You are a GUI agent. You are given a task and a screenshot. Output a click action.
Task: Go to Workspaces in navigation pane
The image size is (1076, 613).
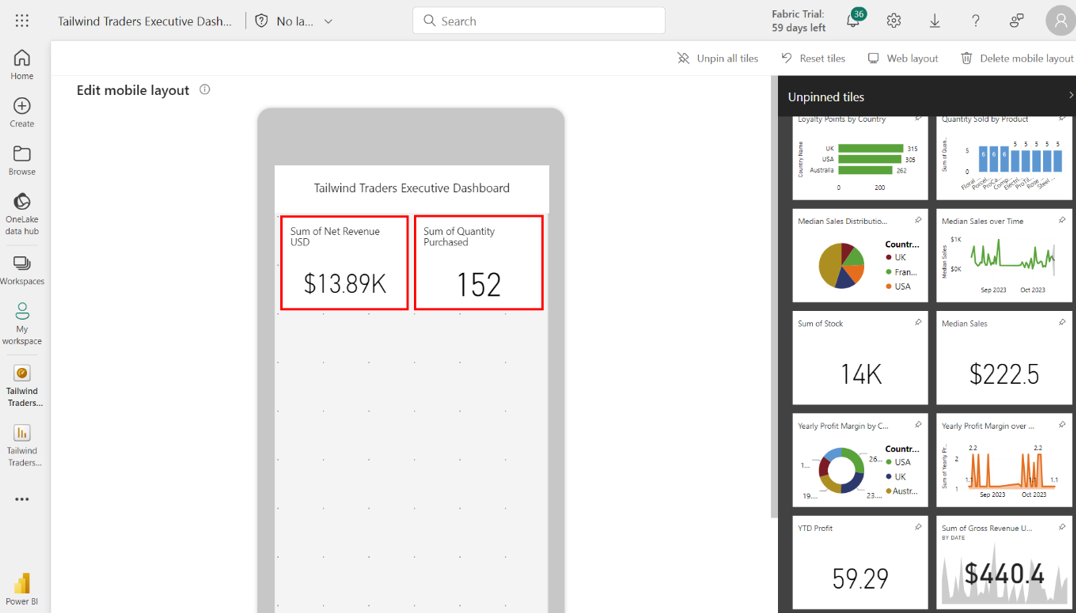(22, 269)
